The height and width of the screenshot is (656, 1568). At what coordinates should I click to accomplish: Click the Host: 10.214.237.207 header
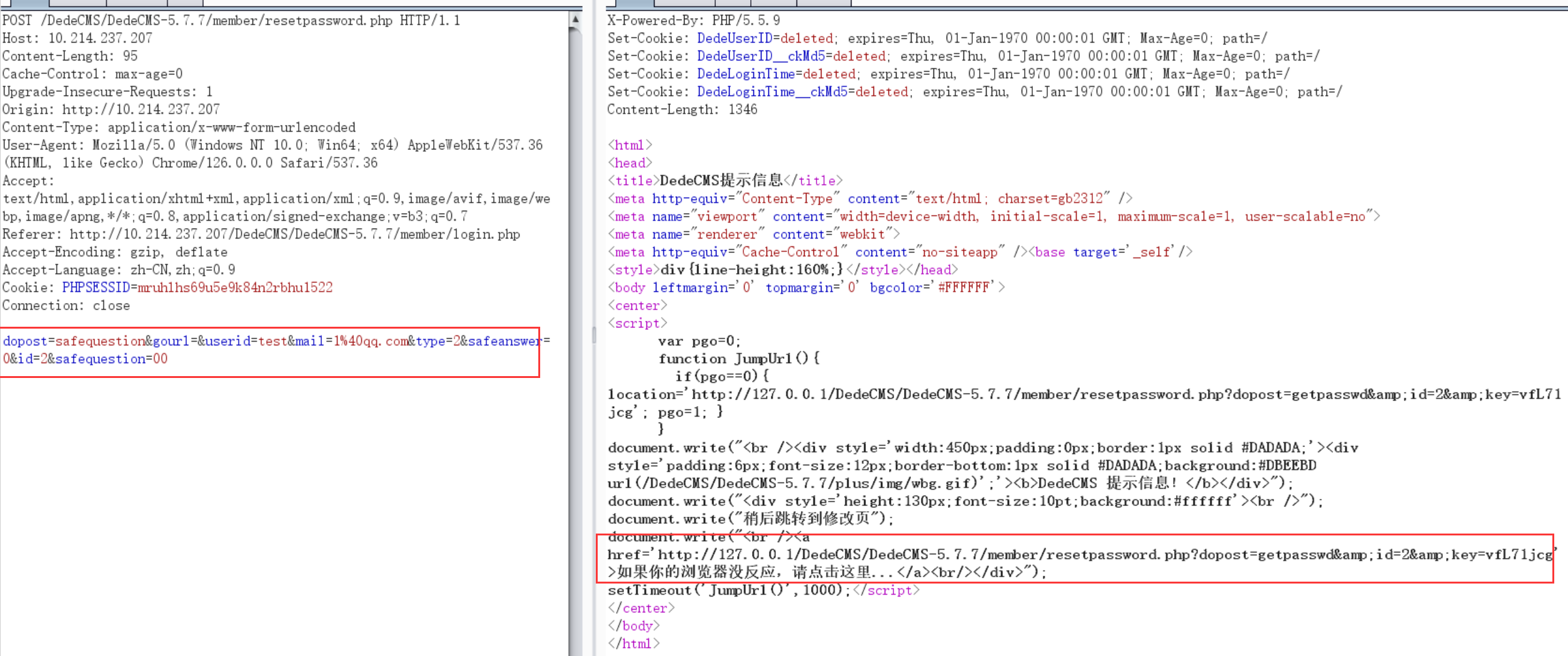(x=78, y=38)
